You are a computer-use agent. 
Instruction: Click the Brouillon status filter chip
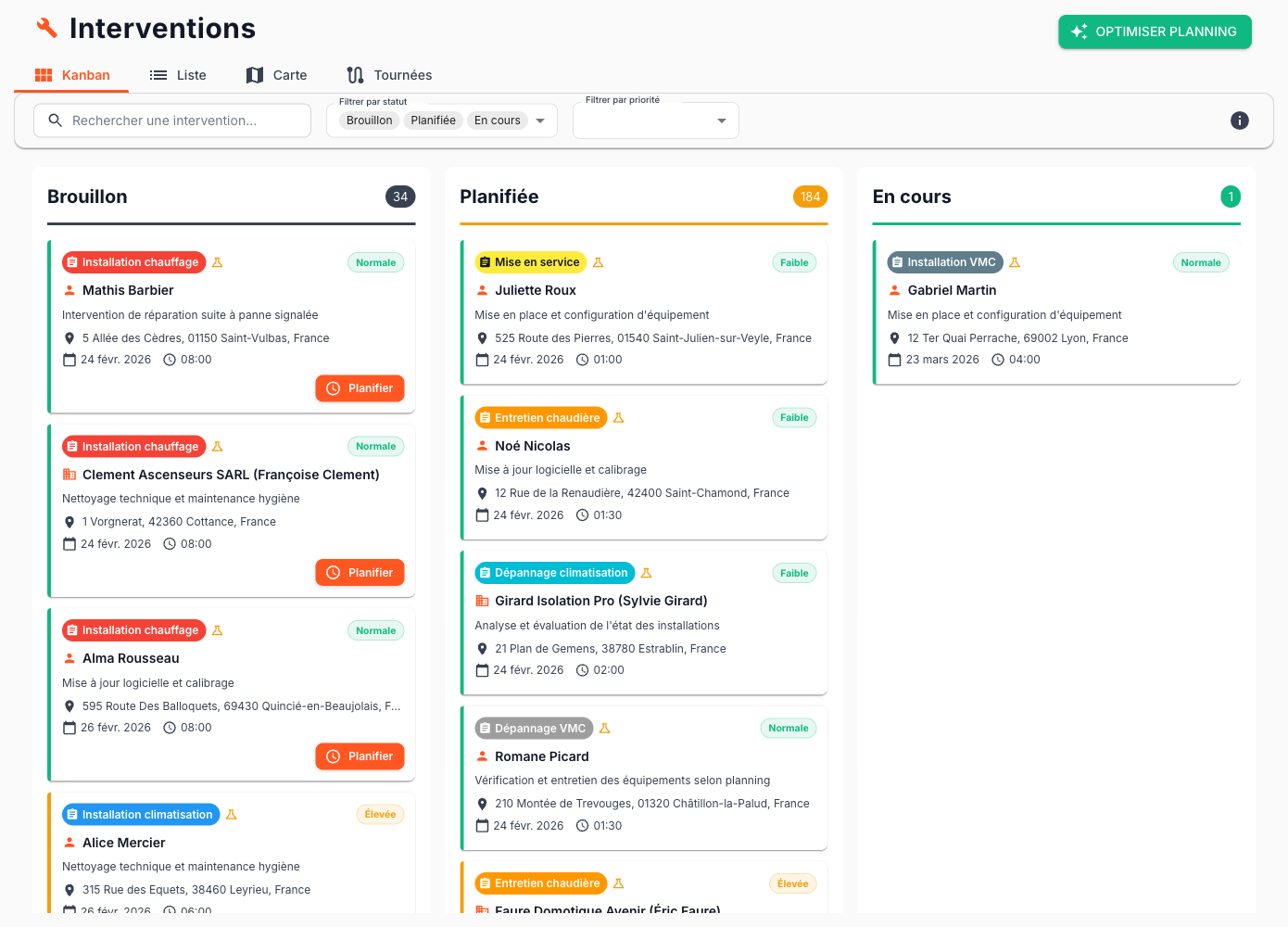click(x=369, y=121)
